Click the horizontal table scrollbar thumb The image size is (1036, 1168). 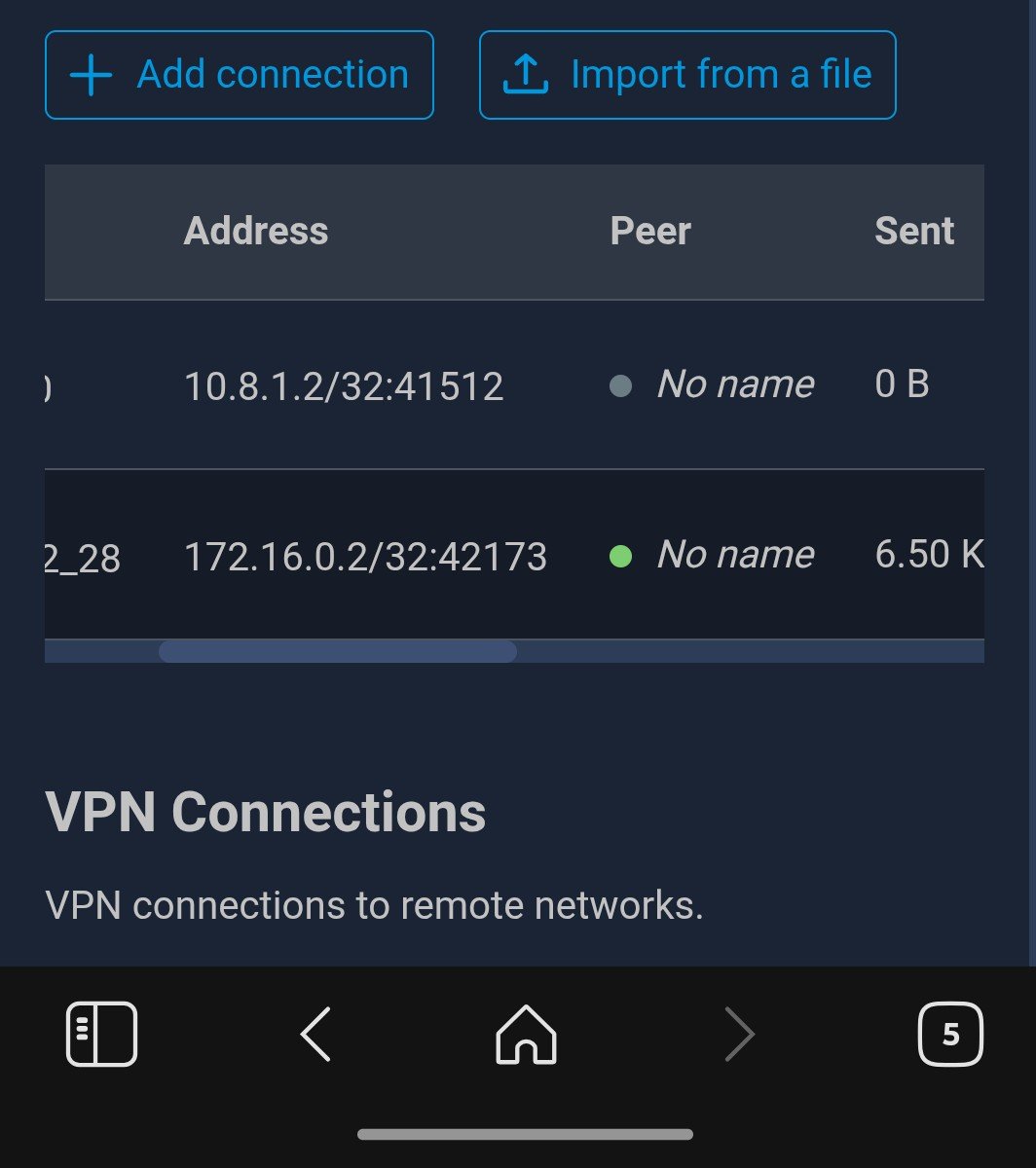(337, 651)
